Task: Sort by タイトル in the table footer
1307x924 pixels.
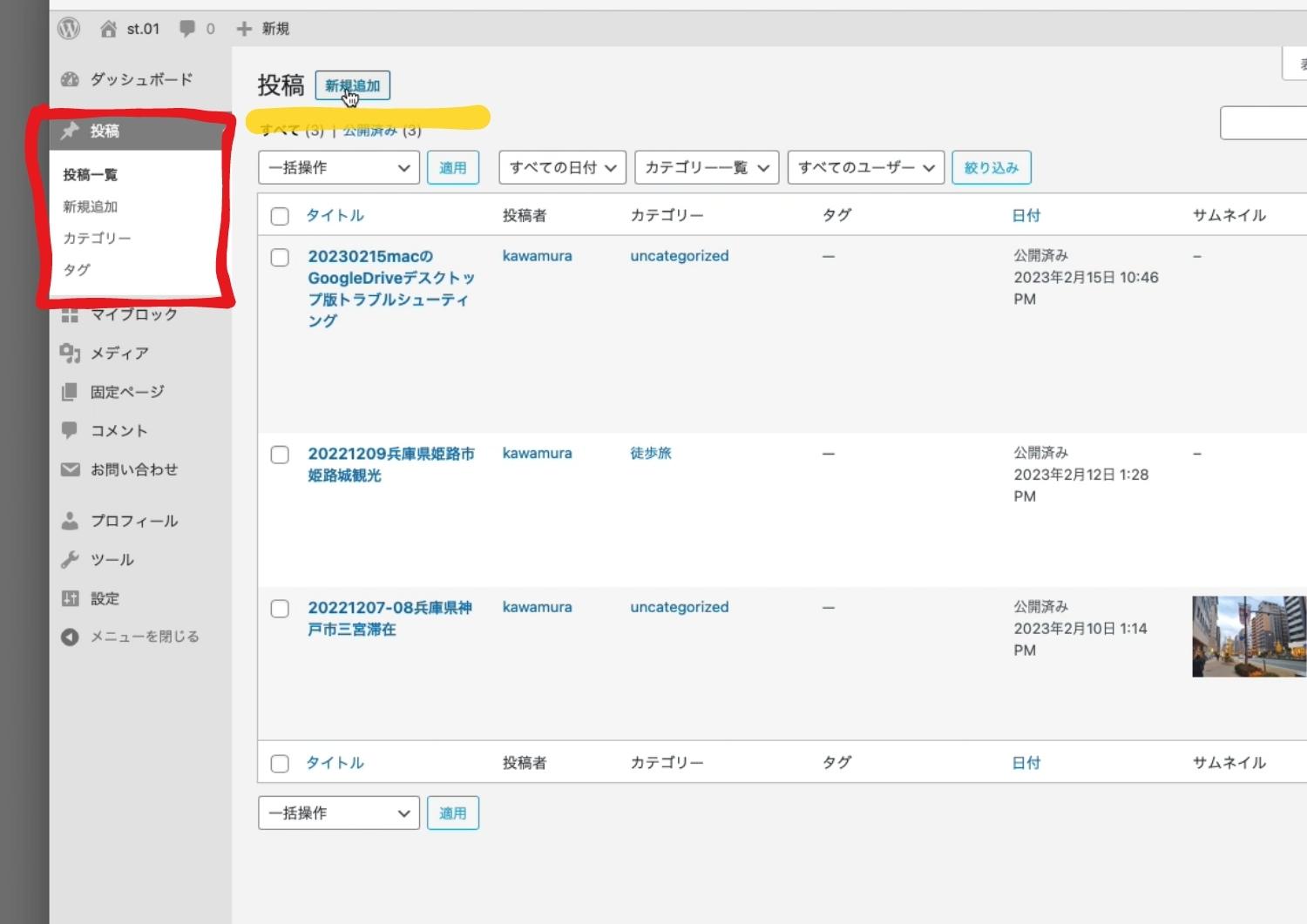Action: (x=335, y=763)
